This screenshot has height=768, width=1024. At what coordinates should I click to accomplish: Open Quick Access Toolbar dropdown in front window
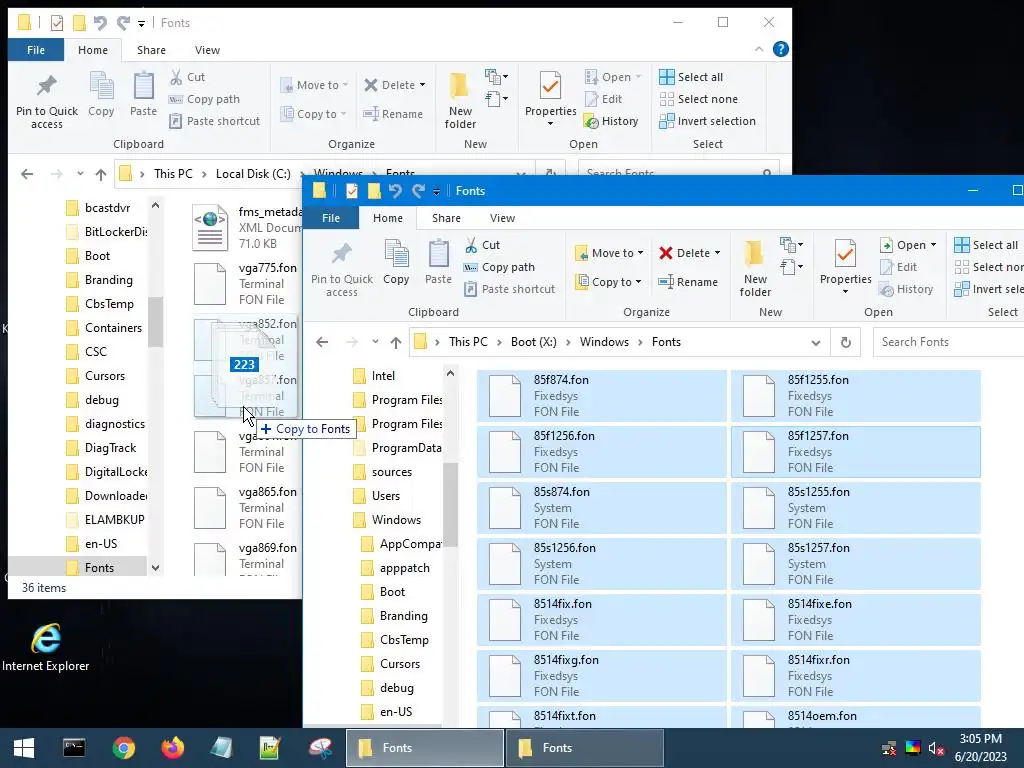coord(436,191)
